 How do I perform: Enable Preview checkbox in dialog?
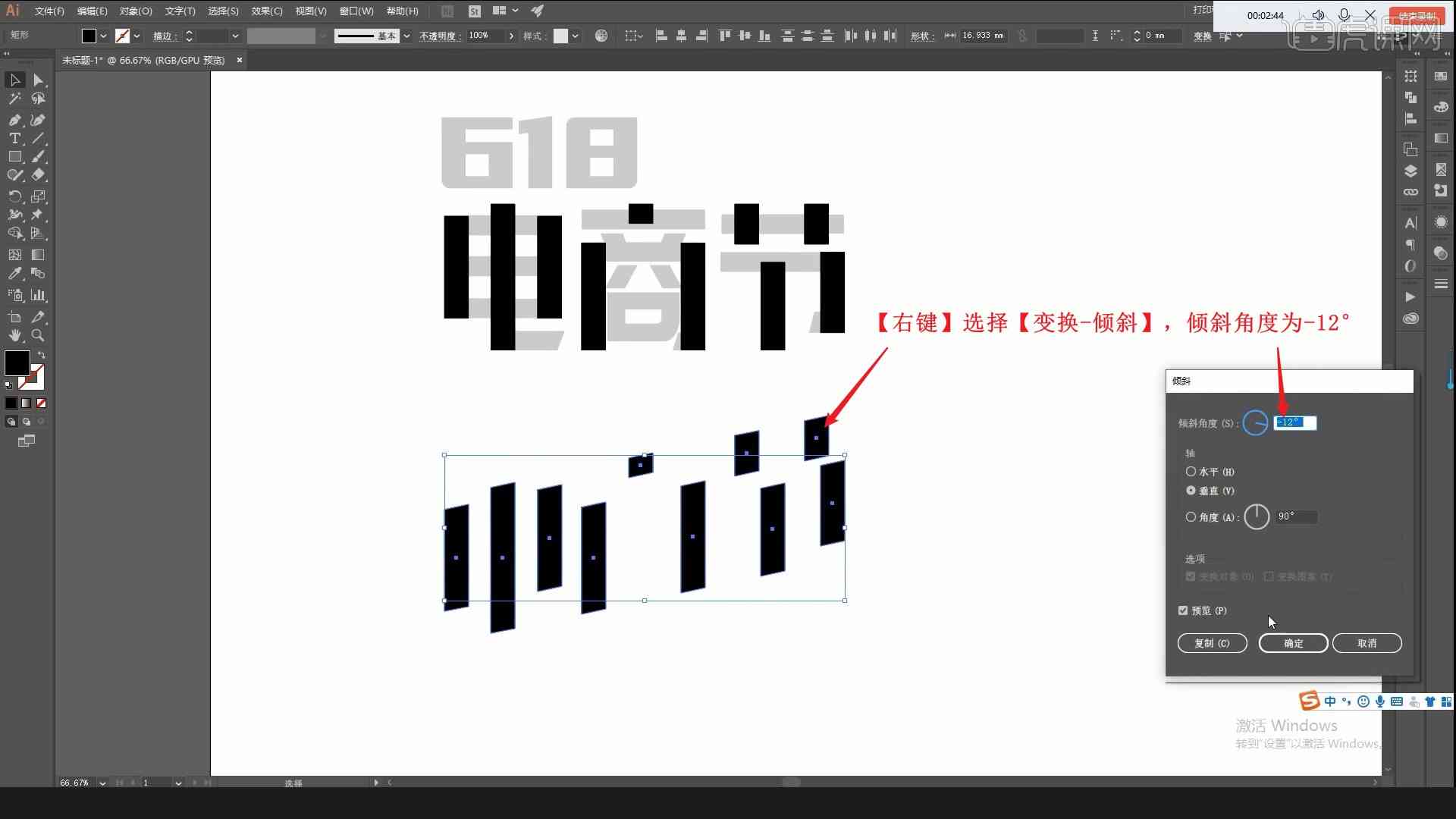(1185, 610)
